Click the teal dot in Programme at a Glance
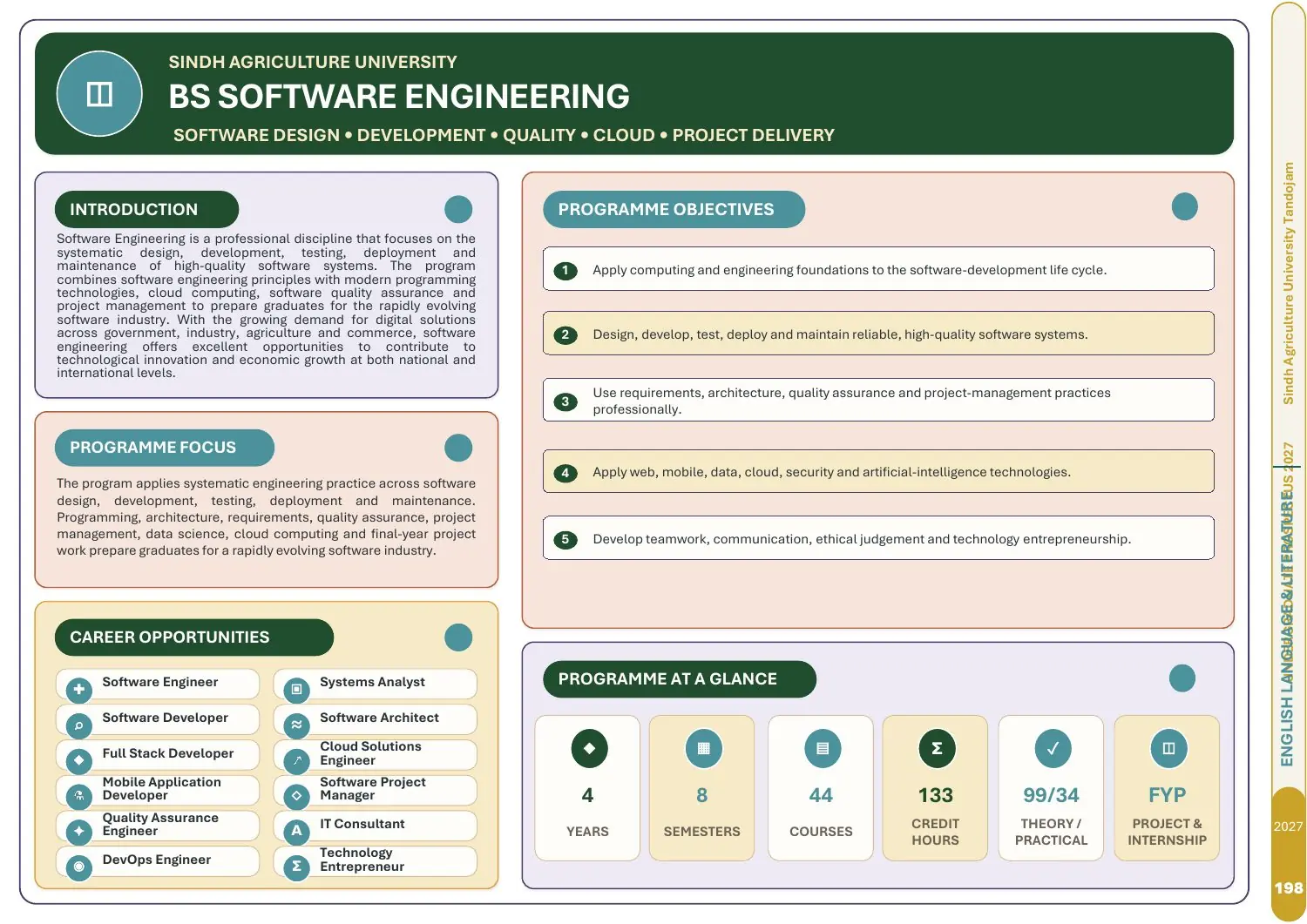 [1182, 678]
